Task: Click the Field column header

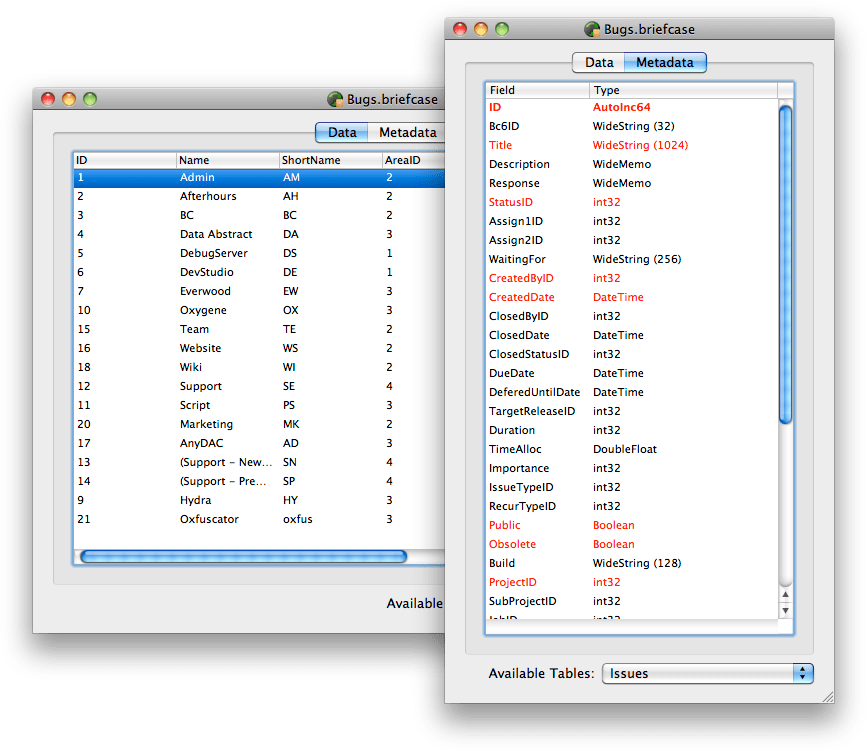Action: [x=533, y=90]
